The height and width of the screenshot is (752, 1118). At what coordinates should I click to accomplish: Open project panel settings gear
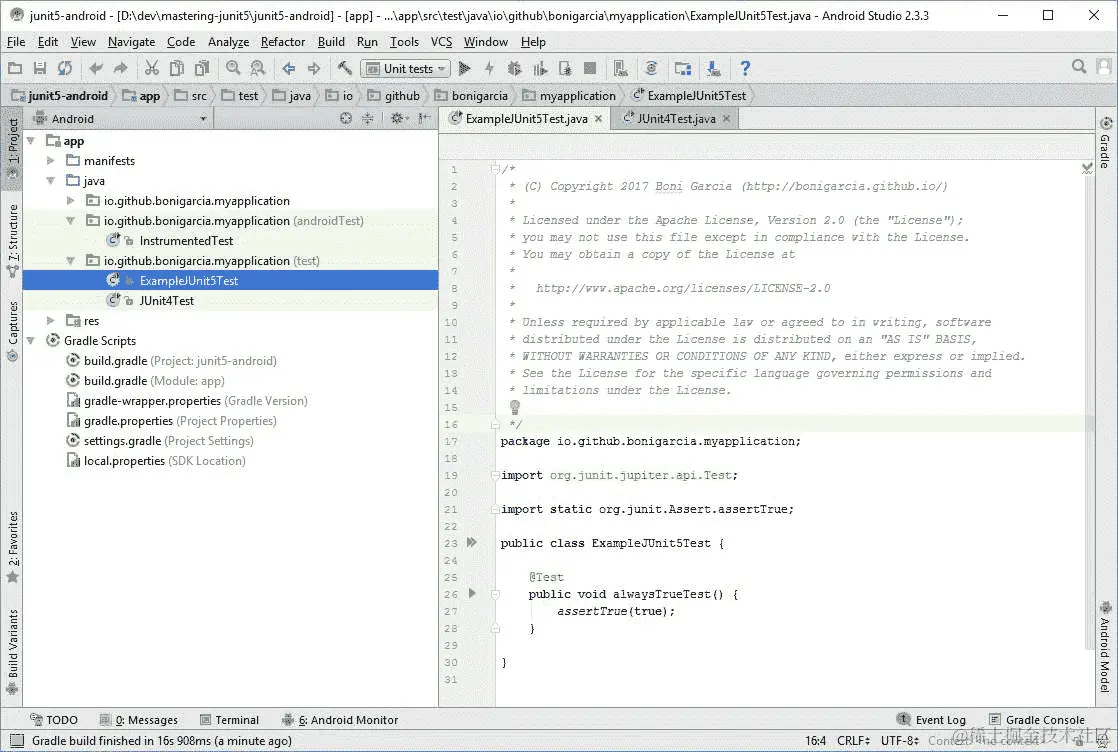tap(398, 118)
